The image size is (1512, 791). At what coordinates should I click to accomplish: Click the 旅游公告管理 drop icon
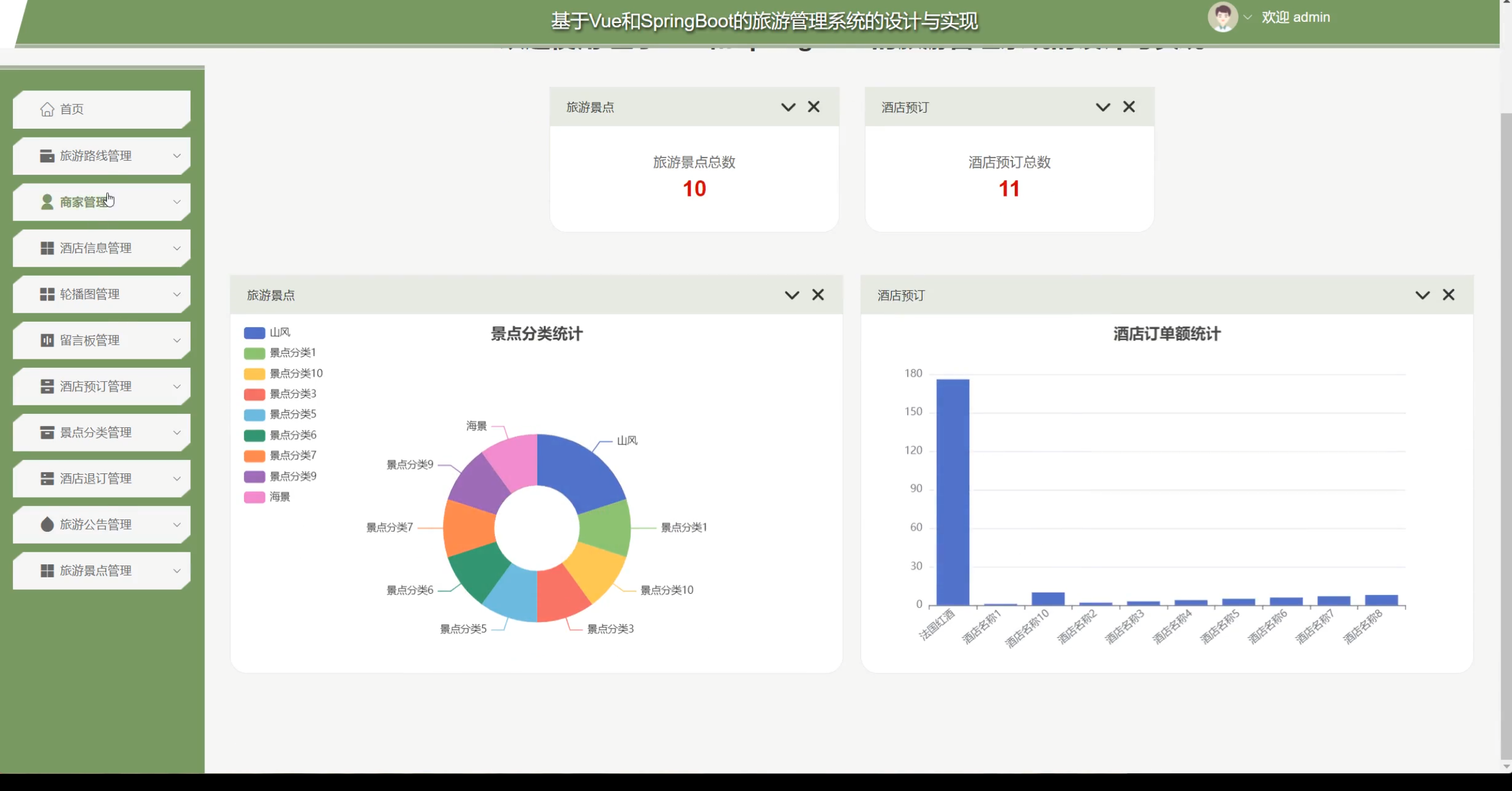click(47, 524)
